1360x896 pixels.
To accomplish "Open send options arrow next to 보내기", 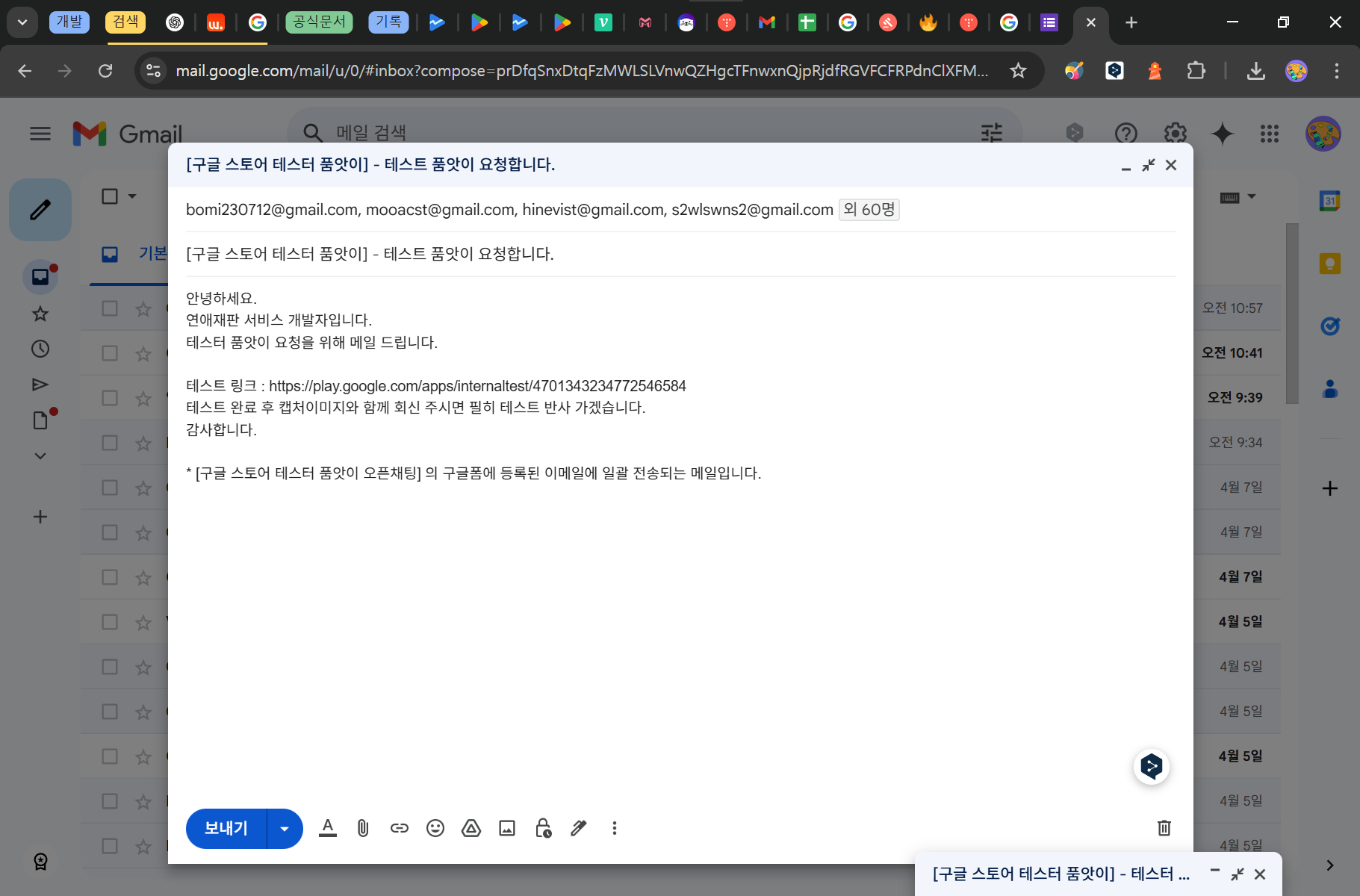I will [x=285, y=829].
